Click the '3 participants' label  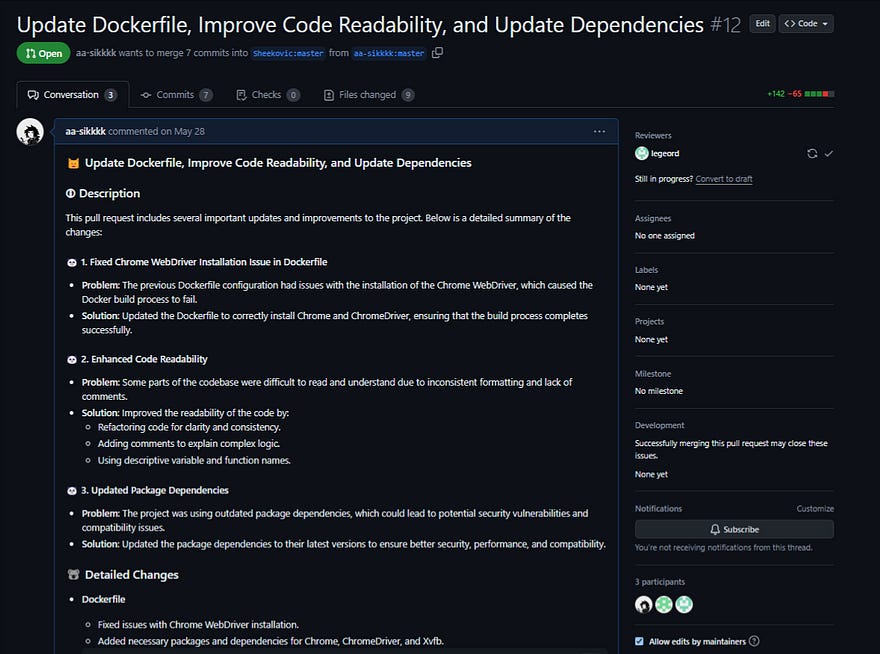tap(660, 582)
